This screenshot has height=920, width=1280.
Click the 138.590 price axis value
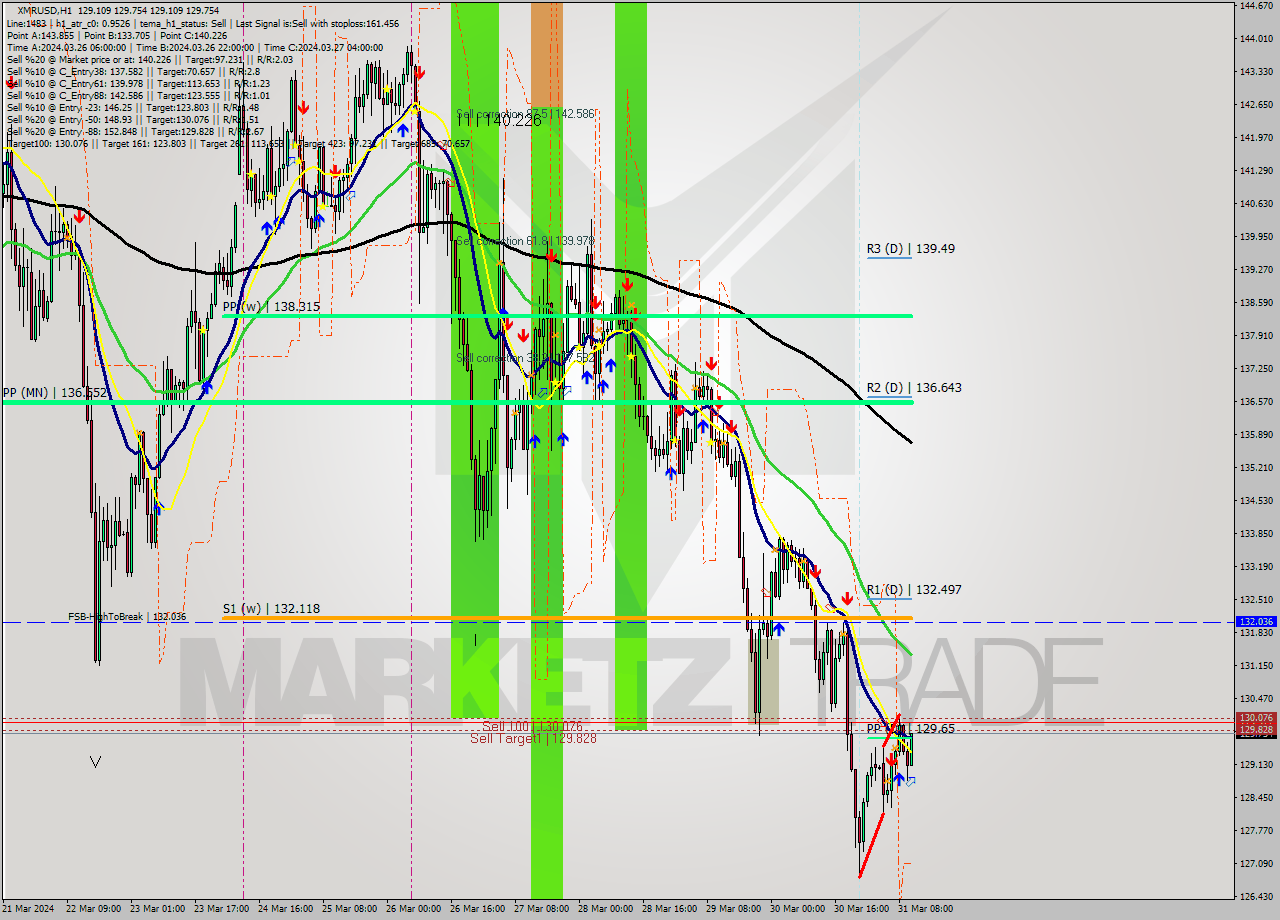(x=1256, y=303)
